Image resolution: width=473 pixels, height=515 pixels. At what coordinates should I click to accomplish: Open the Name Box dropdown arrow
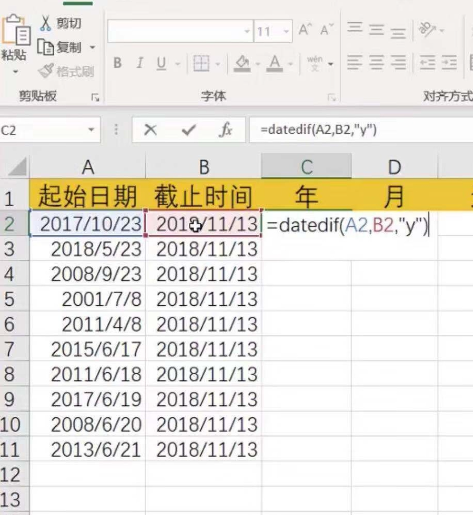91,130
